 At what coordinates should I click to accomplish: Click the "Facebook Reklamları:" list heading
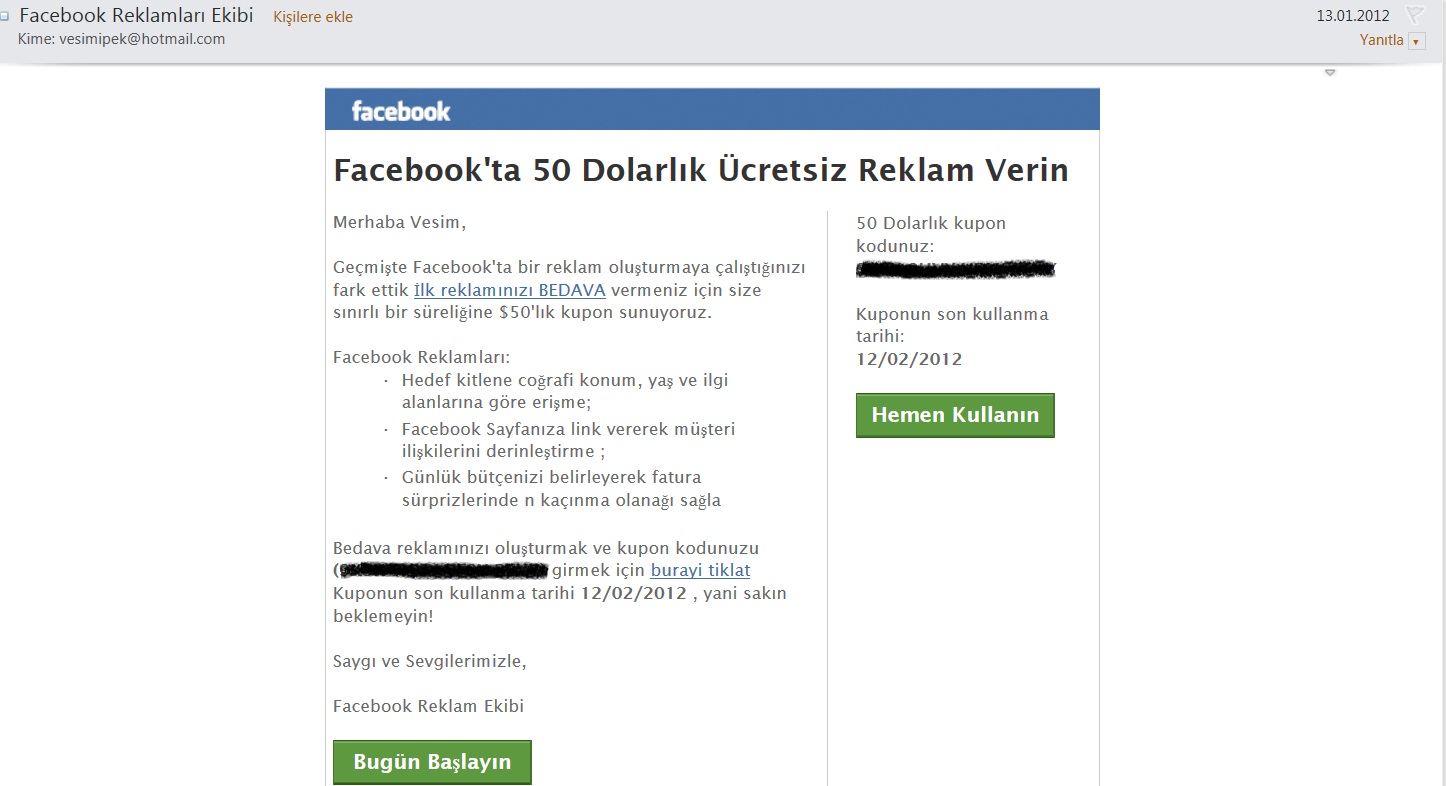click(422, 357)
